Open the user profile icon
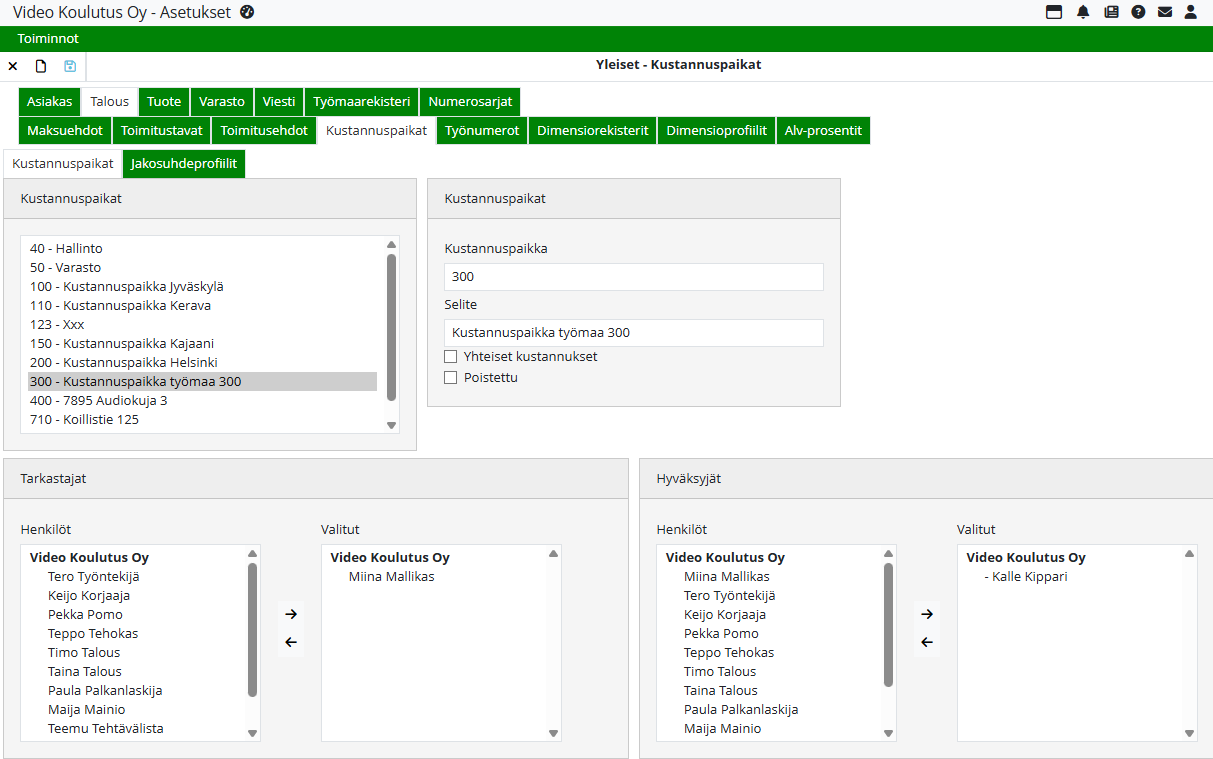 (x=1190, y=12)
